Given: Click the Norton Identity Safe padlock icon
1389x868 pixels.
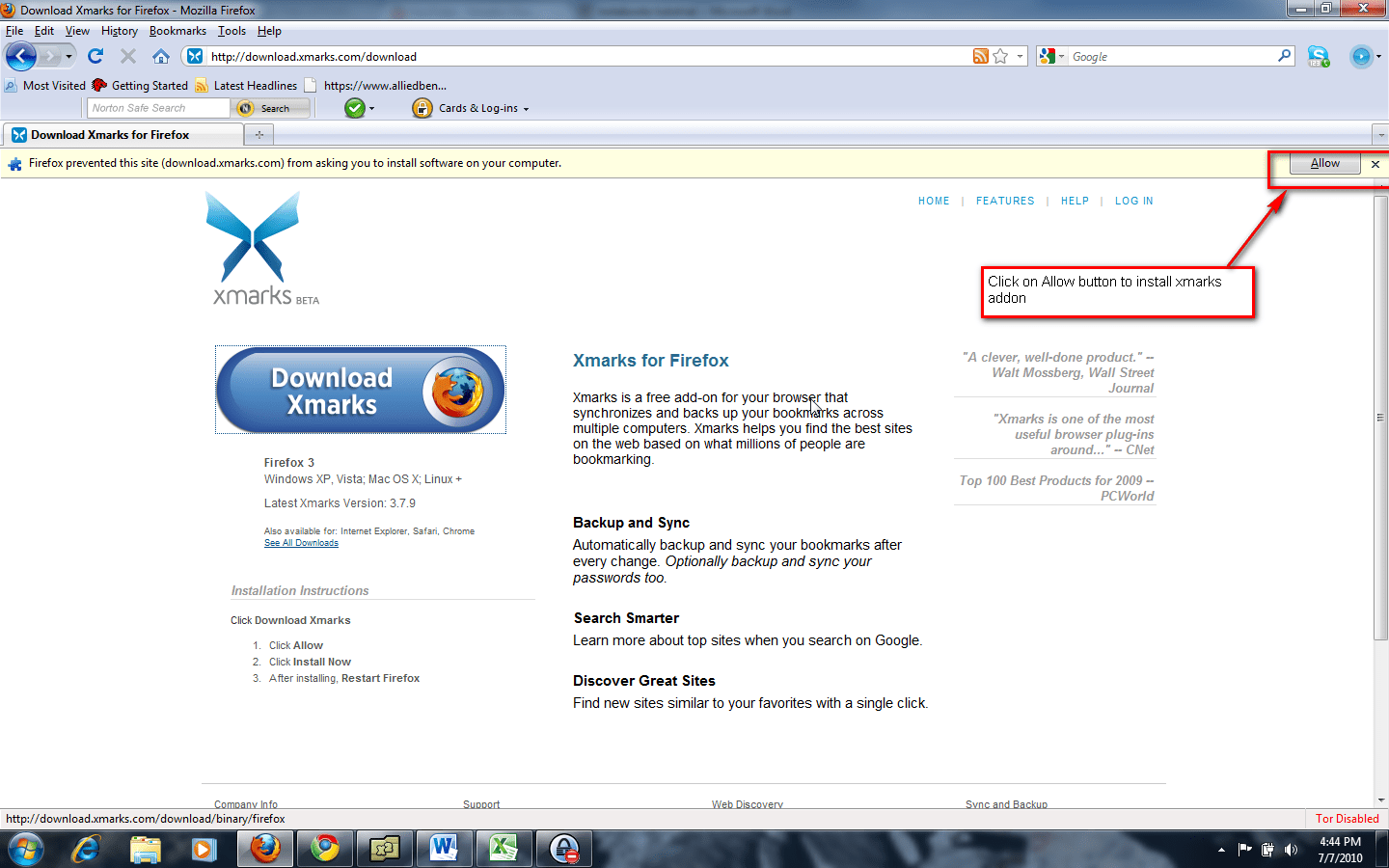Looking at the screenshot, I should coord(422,108).
